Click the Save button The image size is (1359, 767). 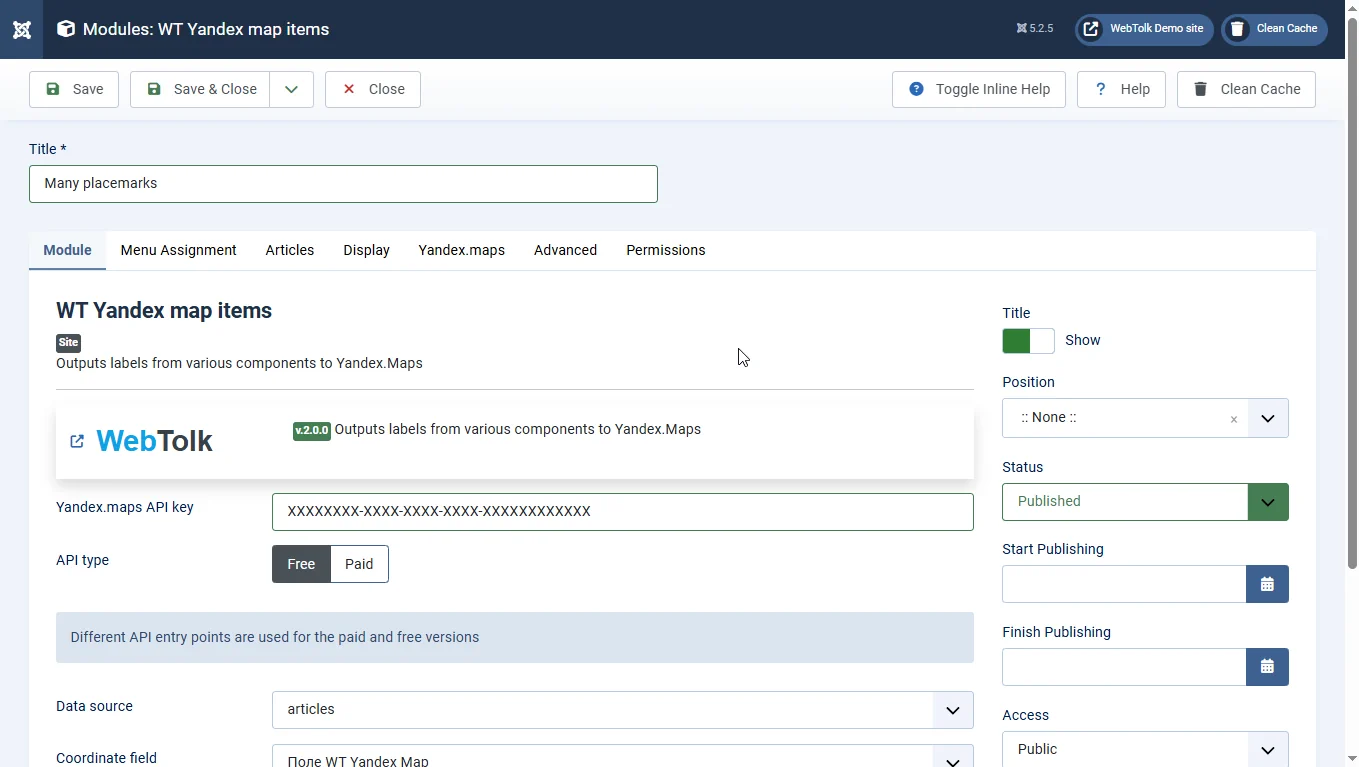(x=74, y=89)
